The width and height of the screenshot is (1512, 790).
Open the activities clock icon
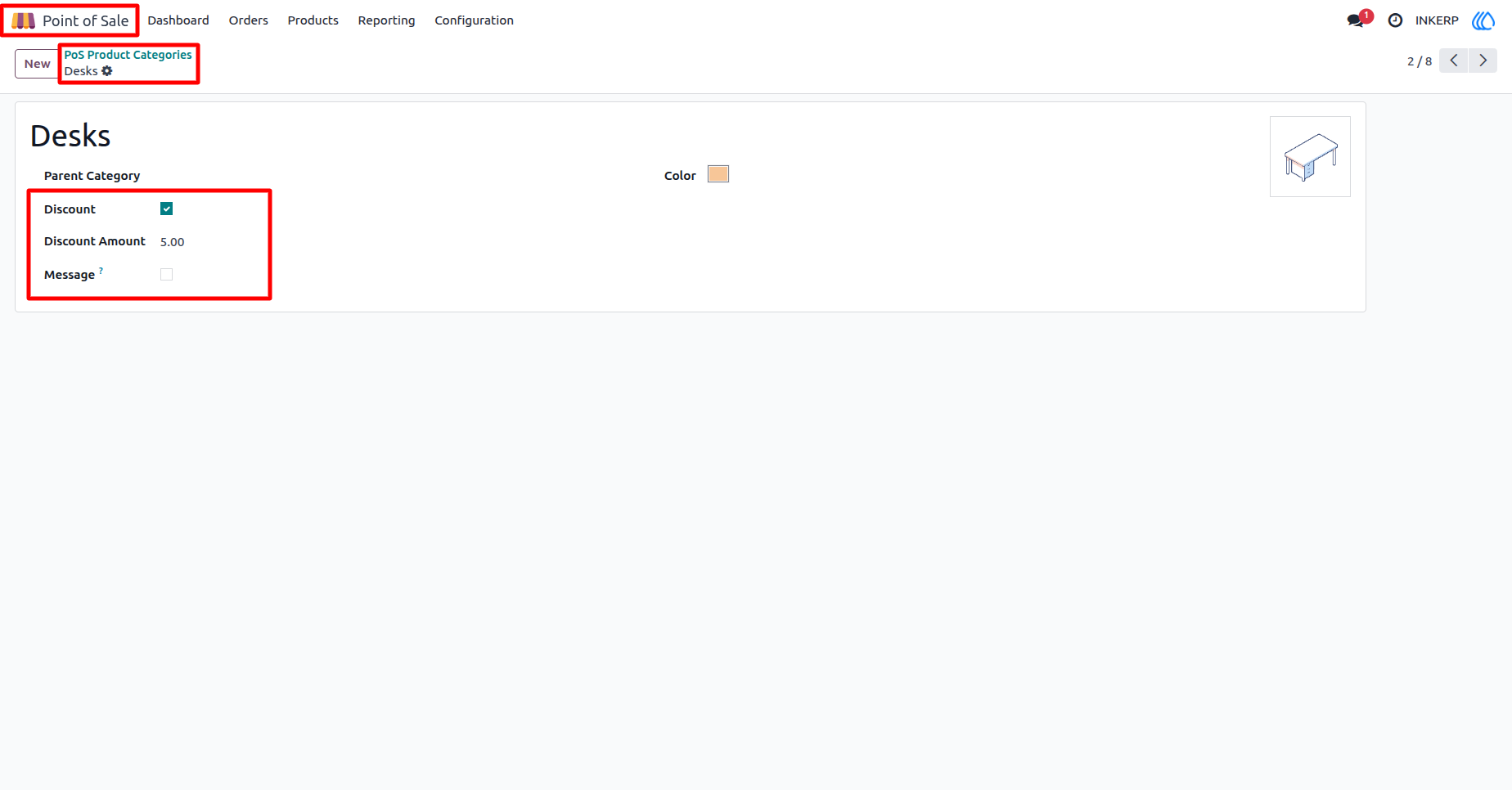tap(1395, 20)
